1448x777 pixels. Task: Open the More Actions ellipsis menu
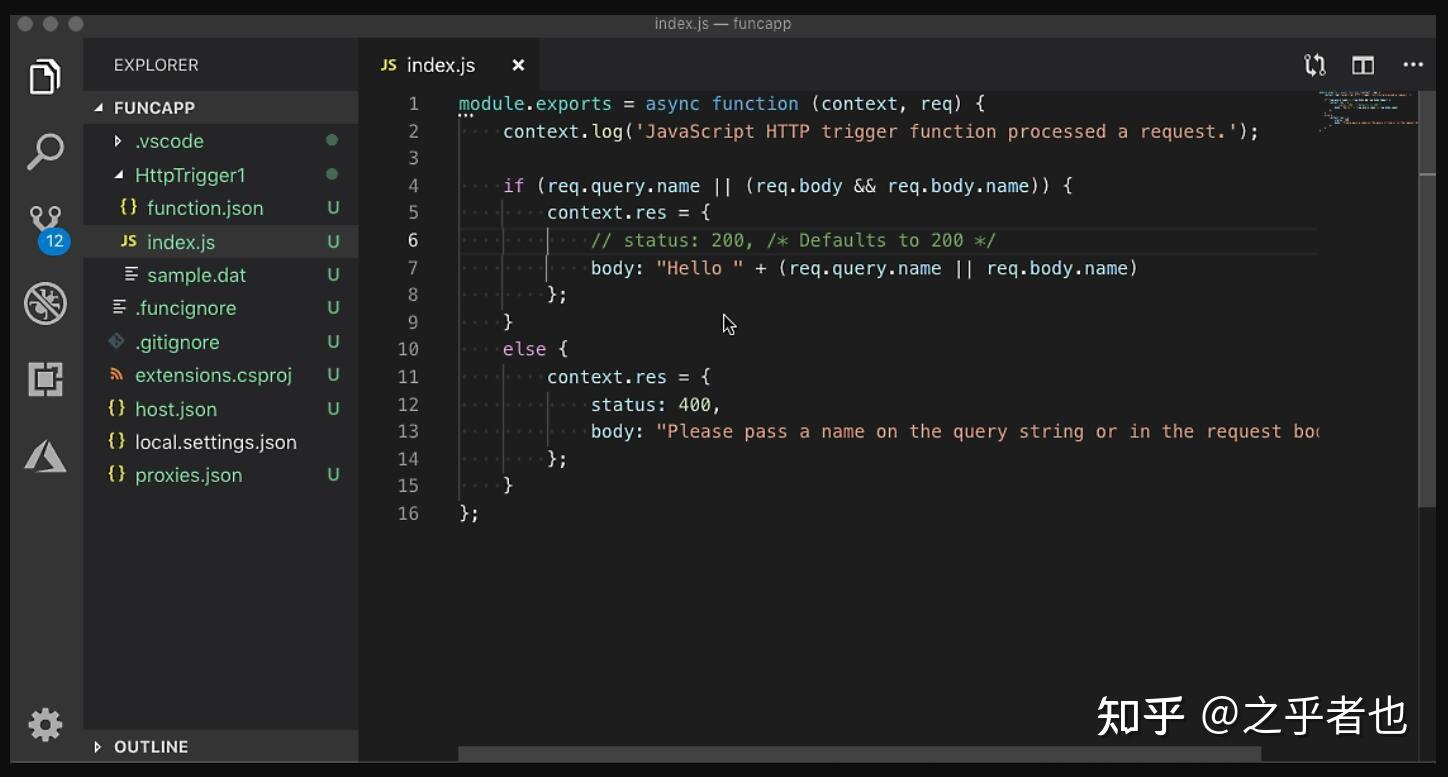pyautogui.click(x=1413, y=65)
